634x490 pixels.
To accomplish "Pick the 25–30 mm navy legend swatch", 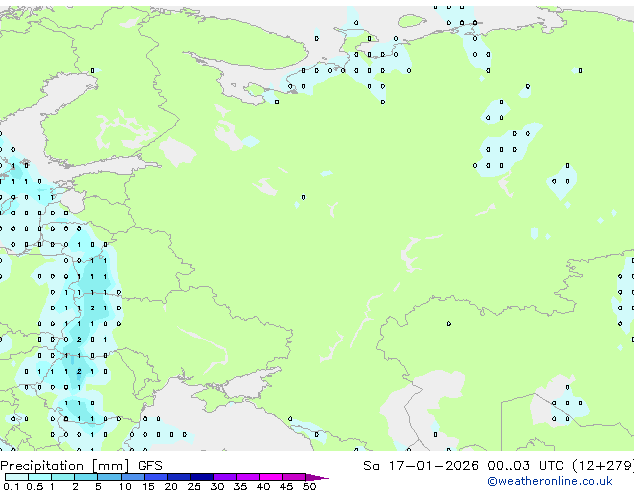I will click(x=202, y=477).
